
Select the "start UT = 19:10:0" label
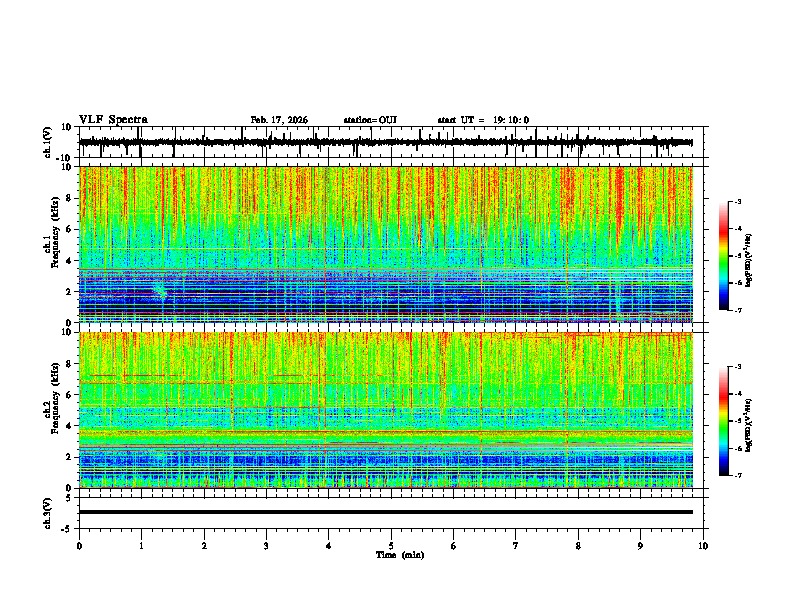[x=483, y=120]
